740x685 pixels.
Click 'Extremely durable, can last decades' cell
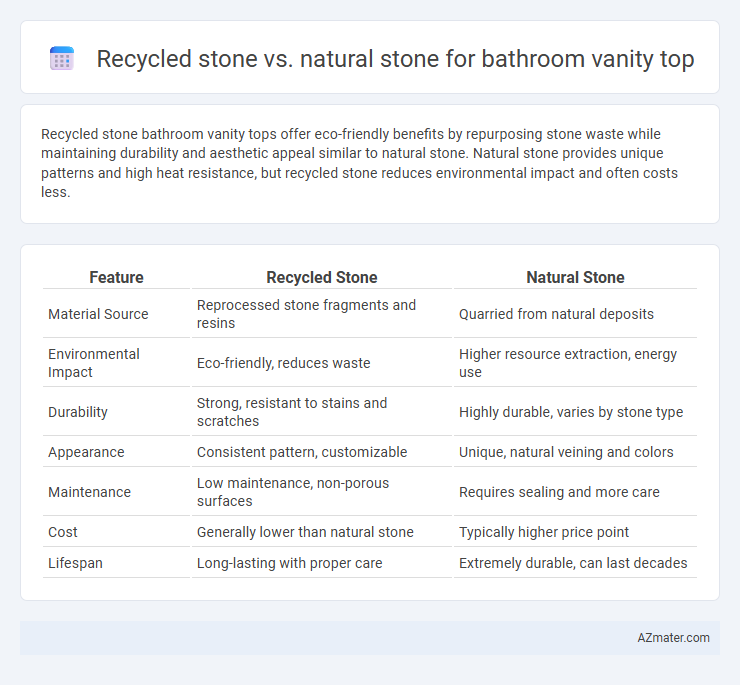point(575,563)
